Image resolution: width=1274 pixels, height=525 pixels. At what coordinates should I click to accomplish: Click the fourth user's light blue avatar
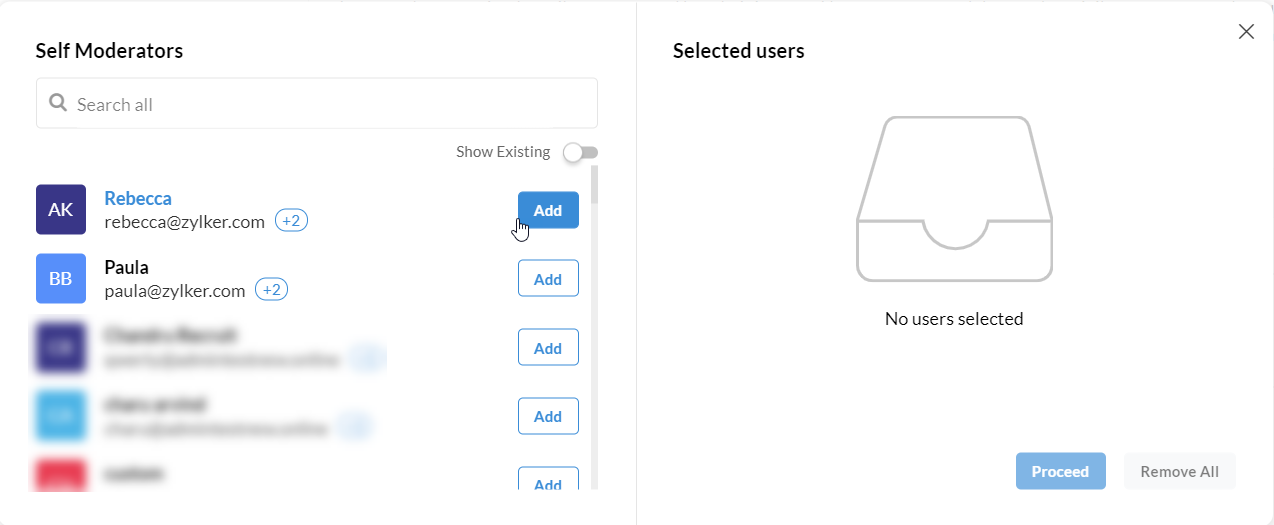coord(61,416)
